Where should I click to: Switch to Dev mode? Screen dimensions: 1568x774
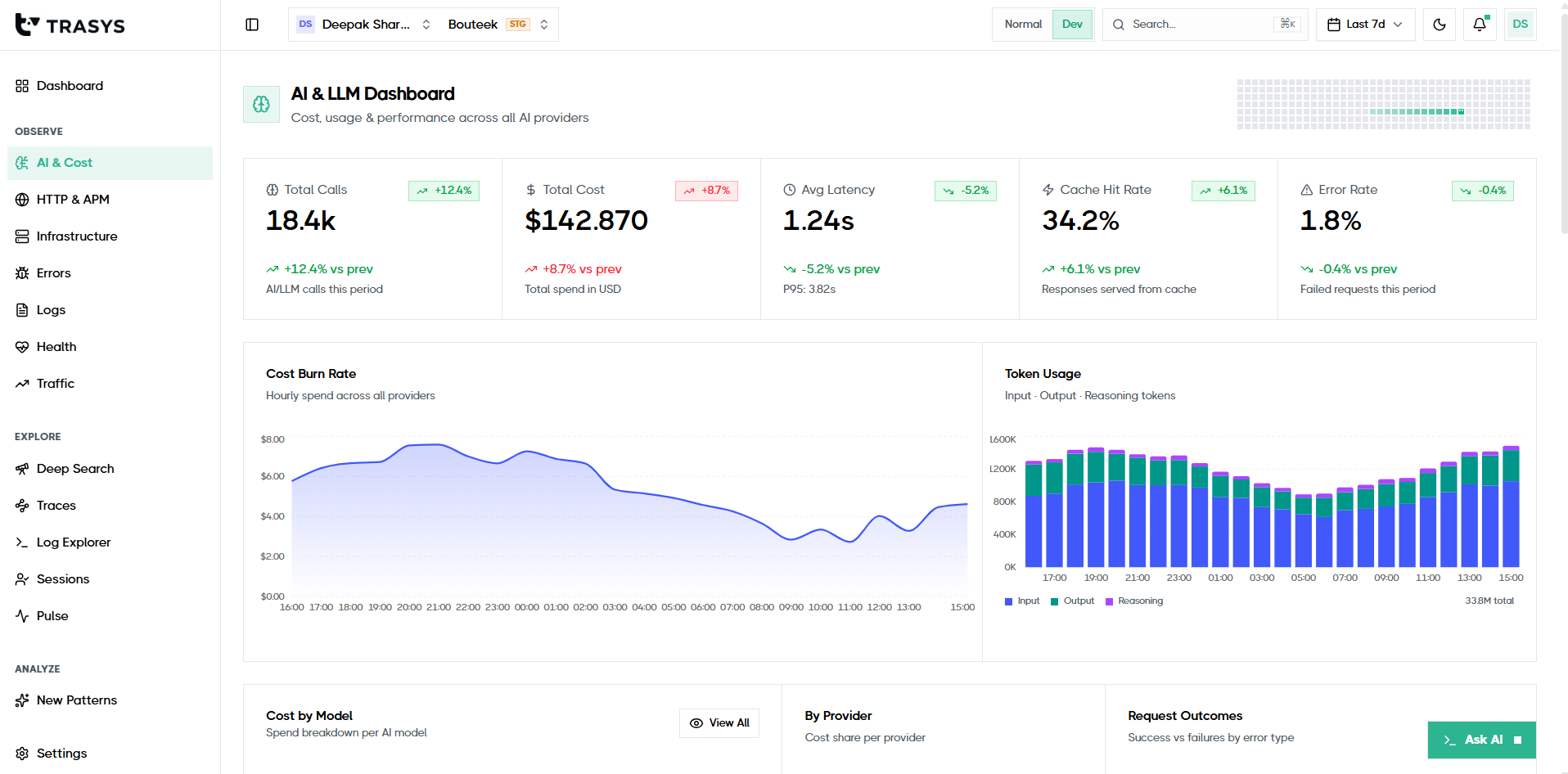point(1072,25)
